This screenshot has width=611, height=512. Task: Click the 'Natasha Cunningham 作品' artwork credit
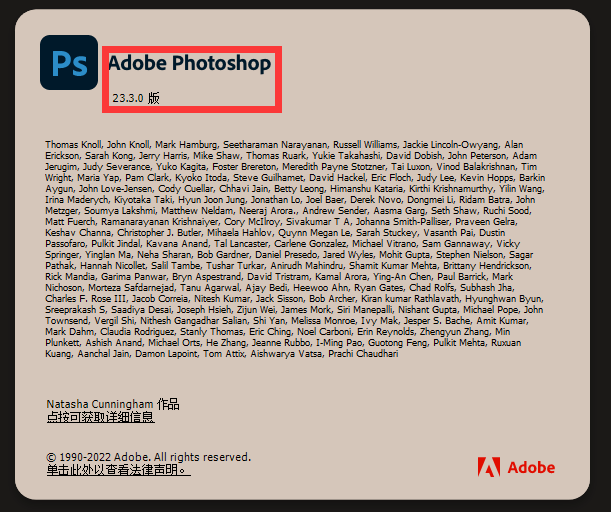coord(113,404)
